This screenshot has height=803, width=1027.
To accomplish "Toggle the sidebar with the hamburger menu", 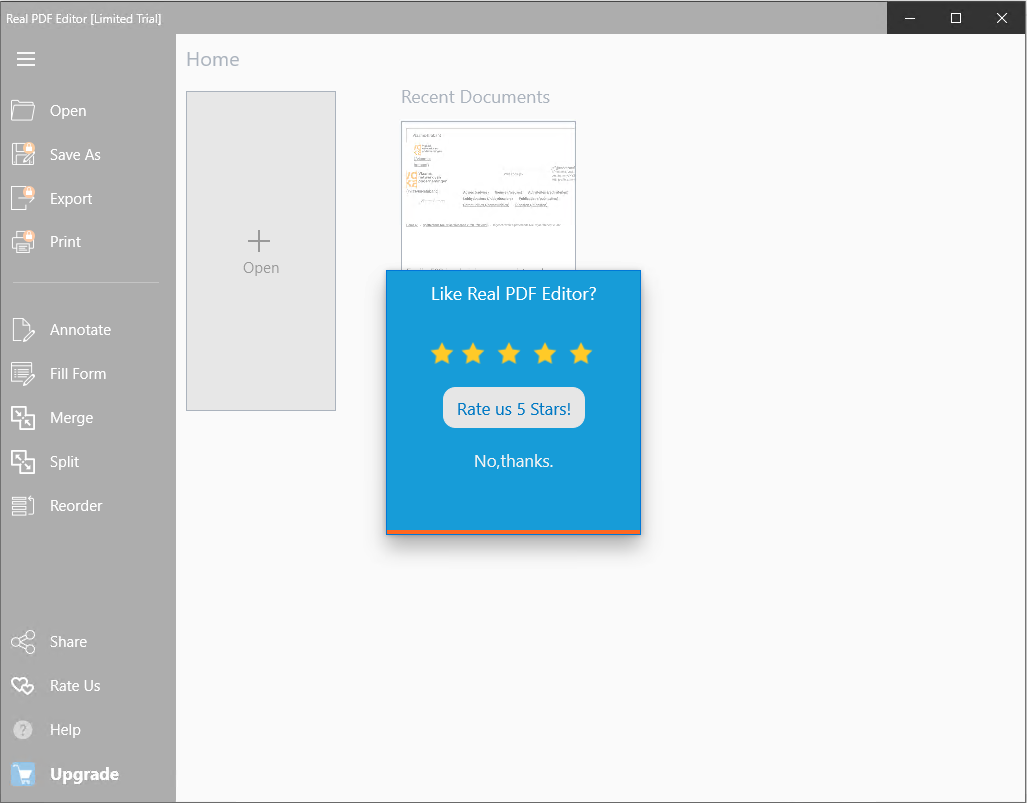I will (x=25, y=58).
